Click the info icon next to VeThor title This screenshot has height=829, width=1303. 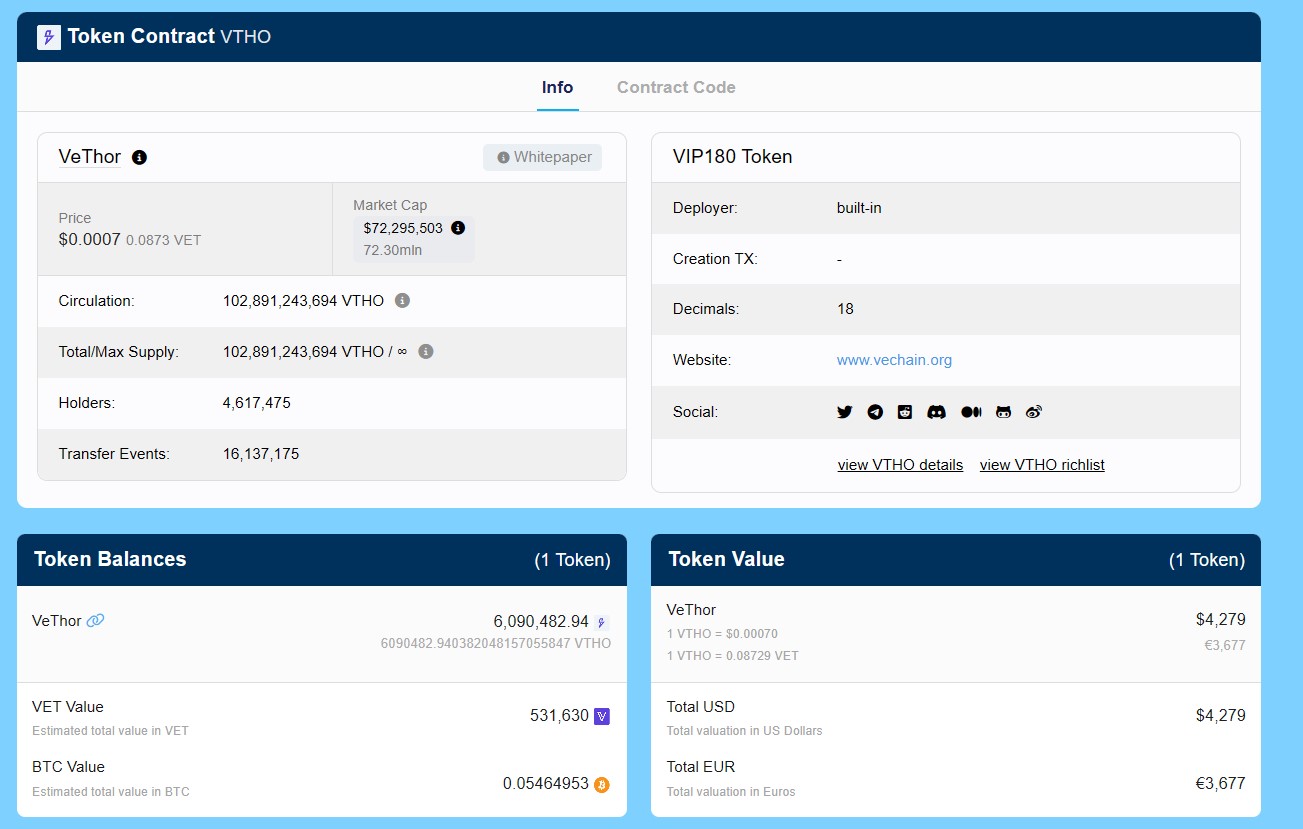pos(140,157)
